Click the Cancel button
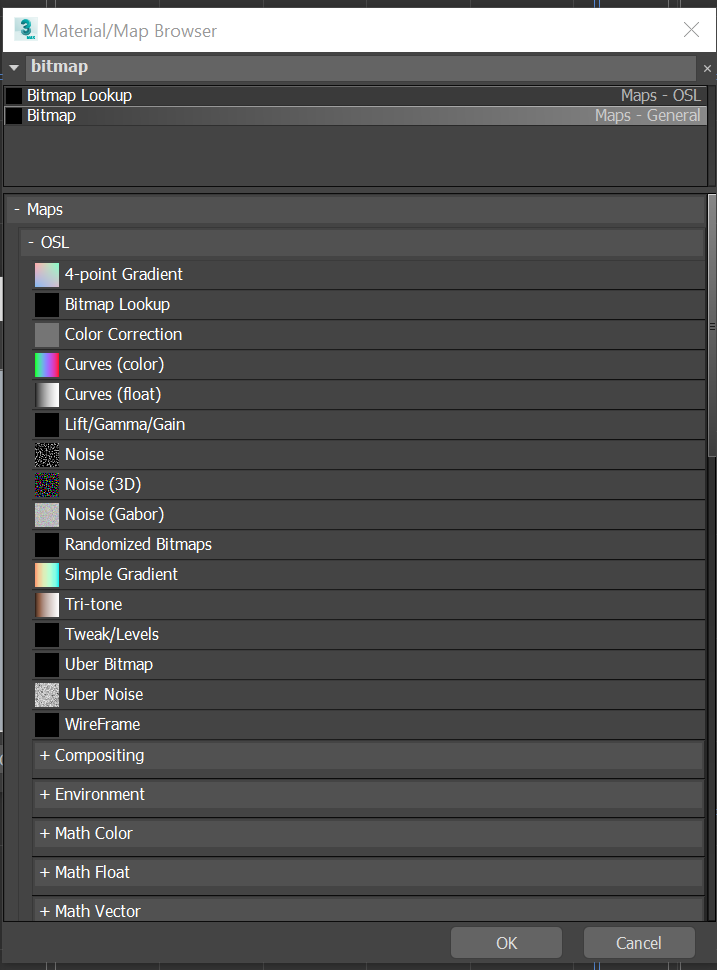Viewport: 717px width, 970px height. click(x=638, y=943)
